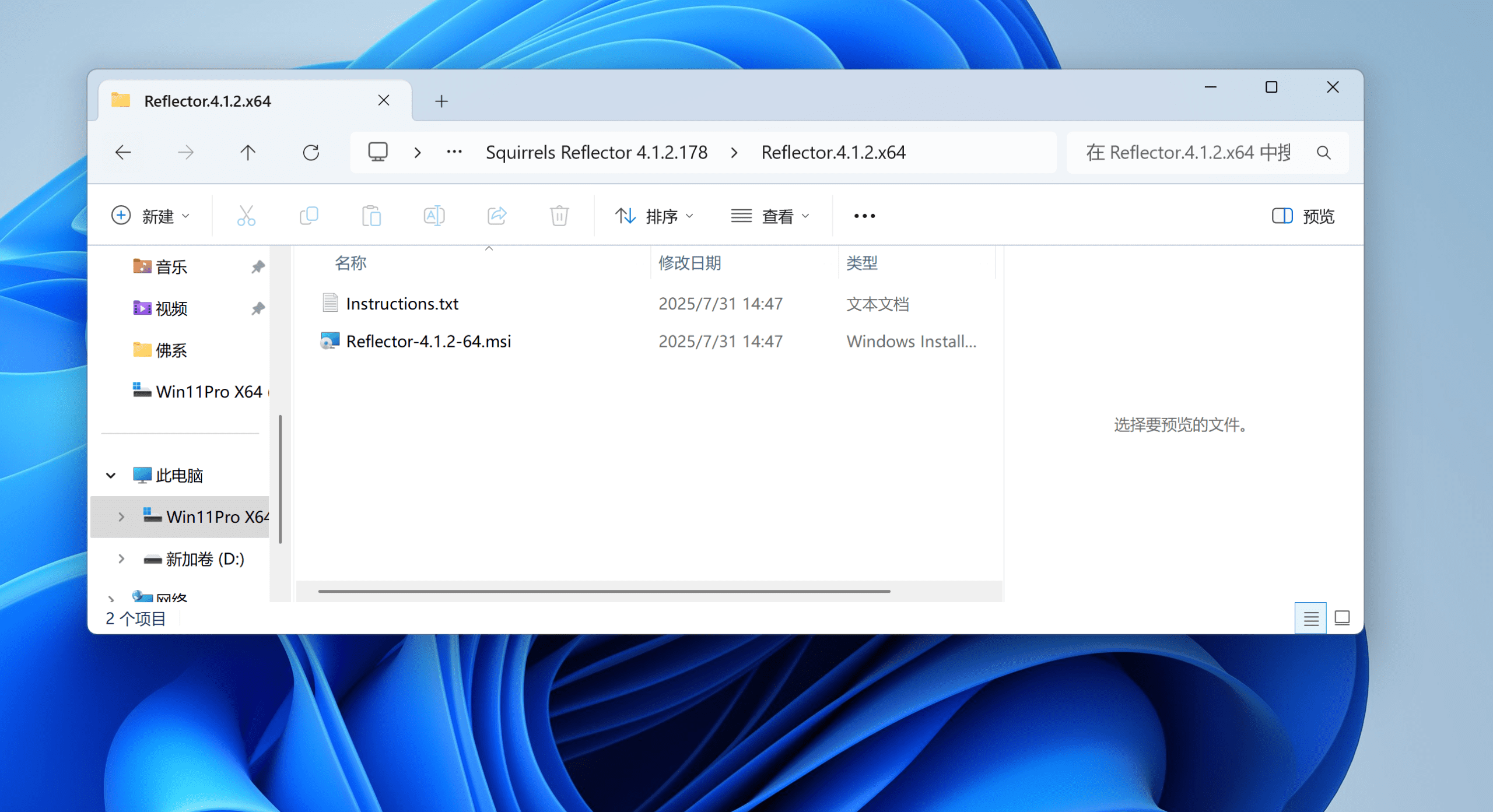Viewport: 1493px width, 812px height.
Task: Click the Share icon in toolbar
Action: pyautogui.click(x=497, y=216)
